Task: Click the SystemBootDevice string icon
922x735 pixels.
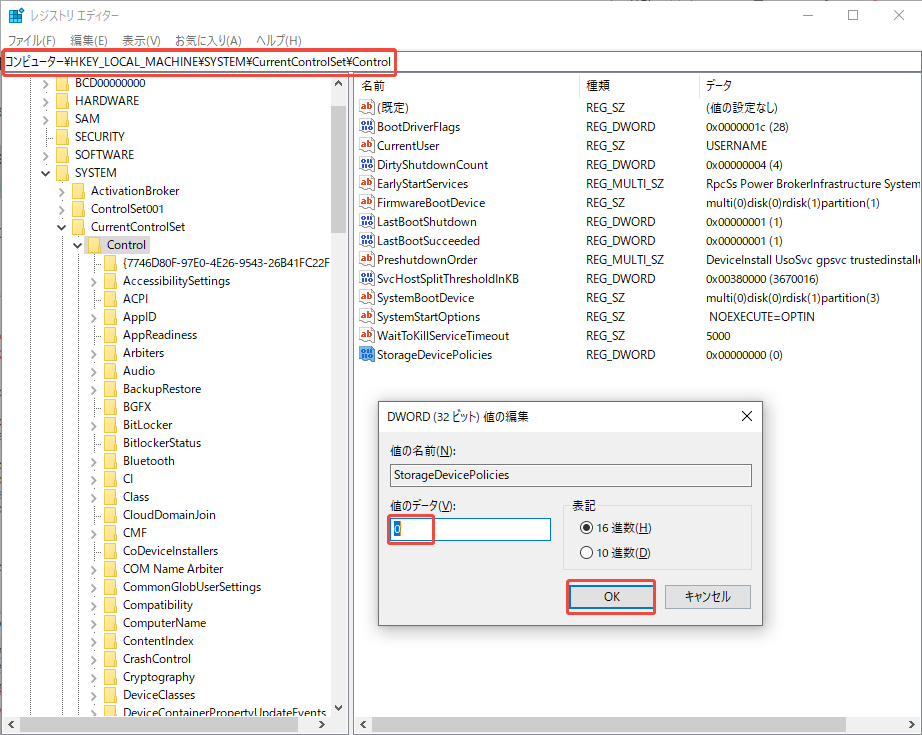Action: (x=367, y=298)
